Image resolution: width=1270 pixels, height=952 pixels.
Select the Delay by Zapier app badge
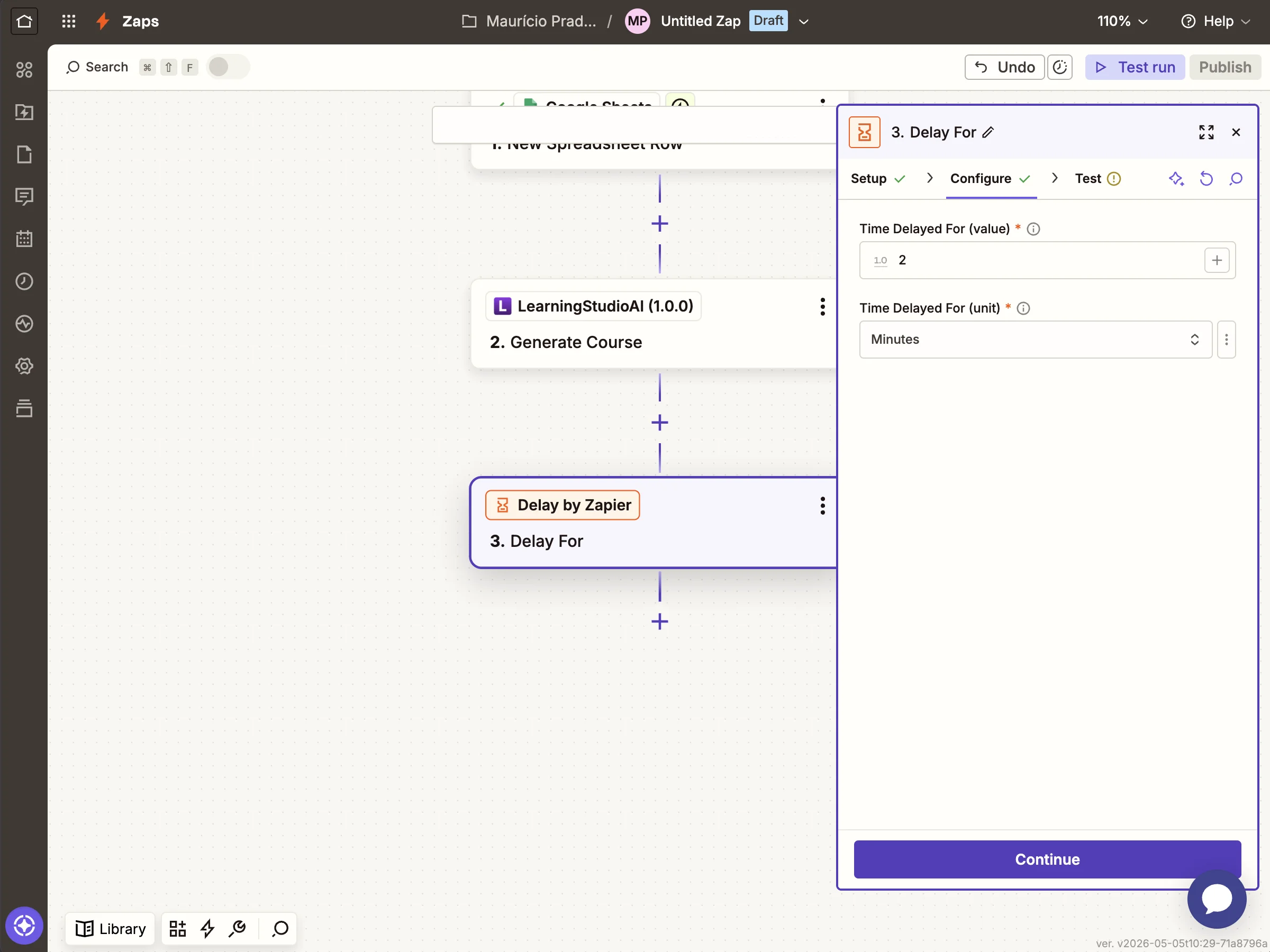[562, 505]
